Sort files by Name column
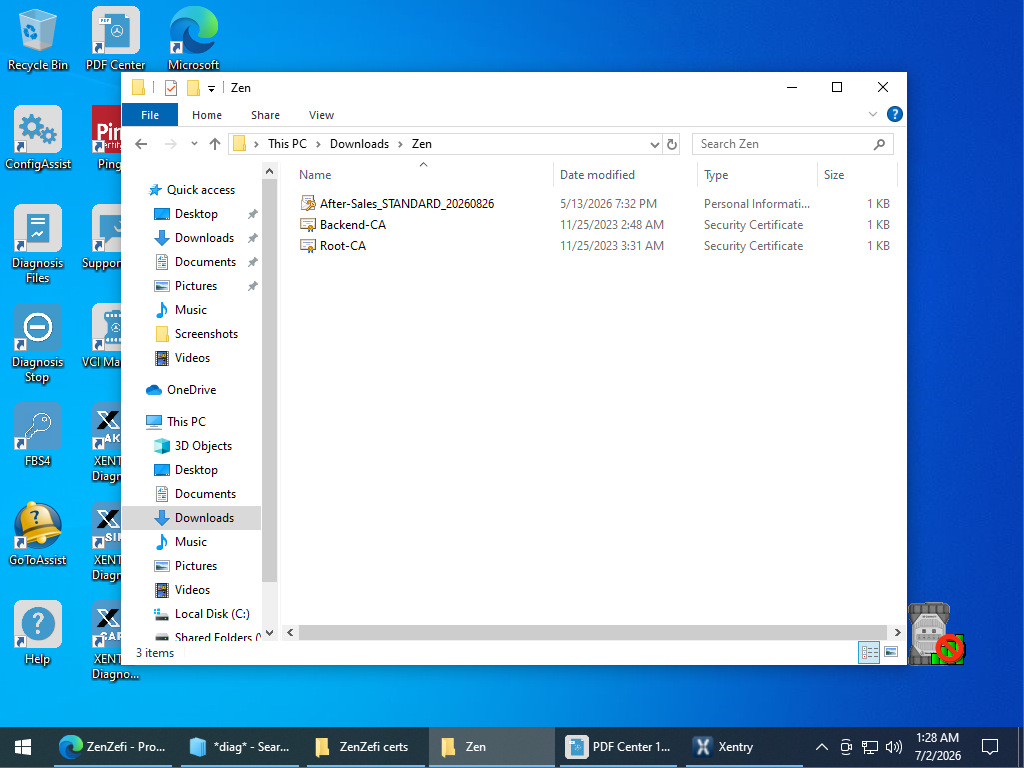Screen dimensions: 1024x768 [423, 175]
